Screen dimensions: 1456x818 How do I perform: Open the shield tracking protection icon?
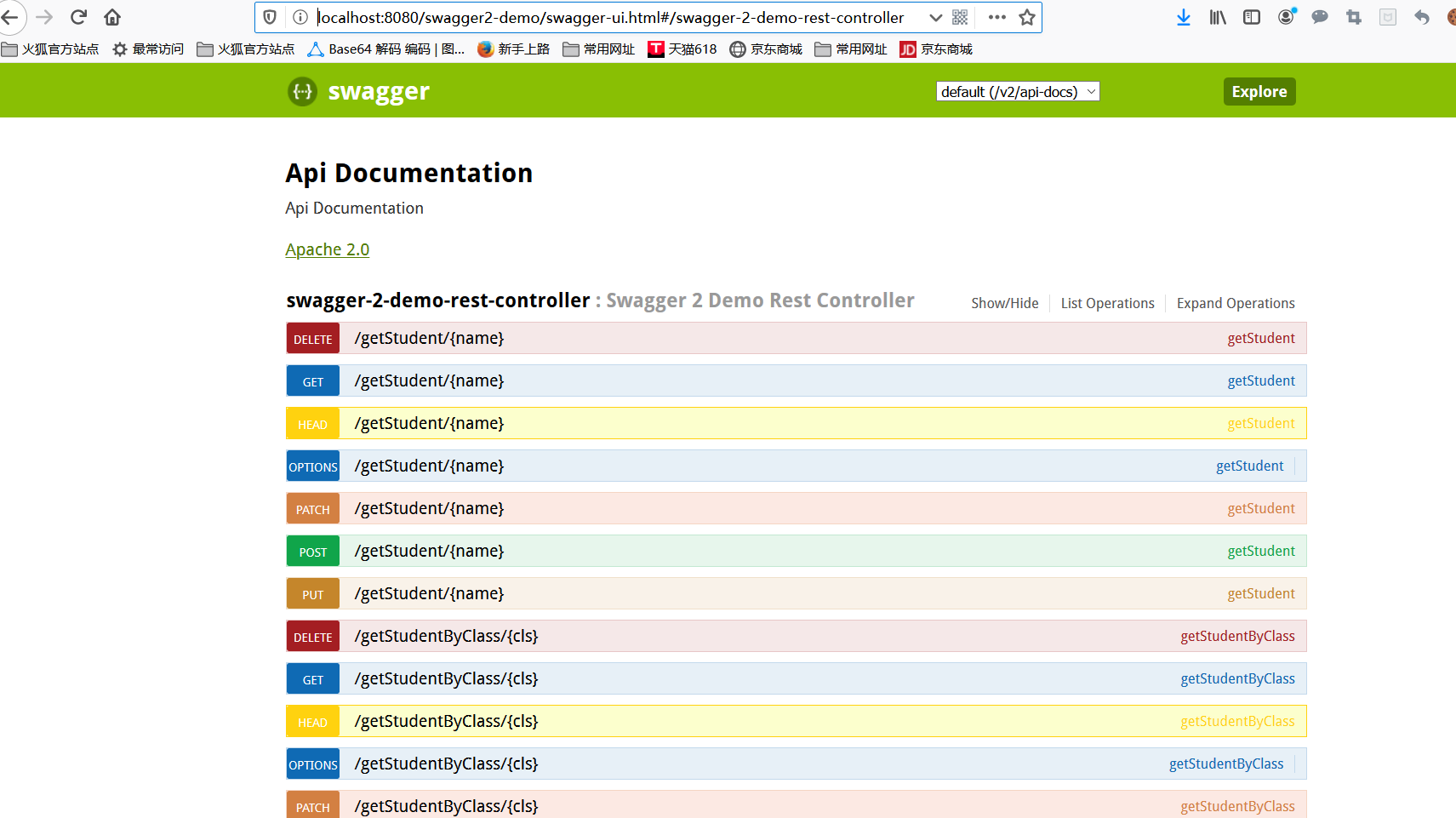tap(270, 17)
